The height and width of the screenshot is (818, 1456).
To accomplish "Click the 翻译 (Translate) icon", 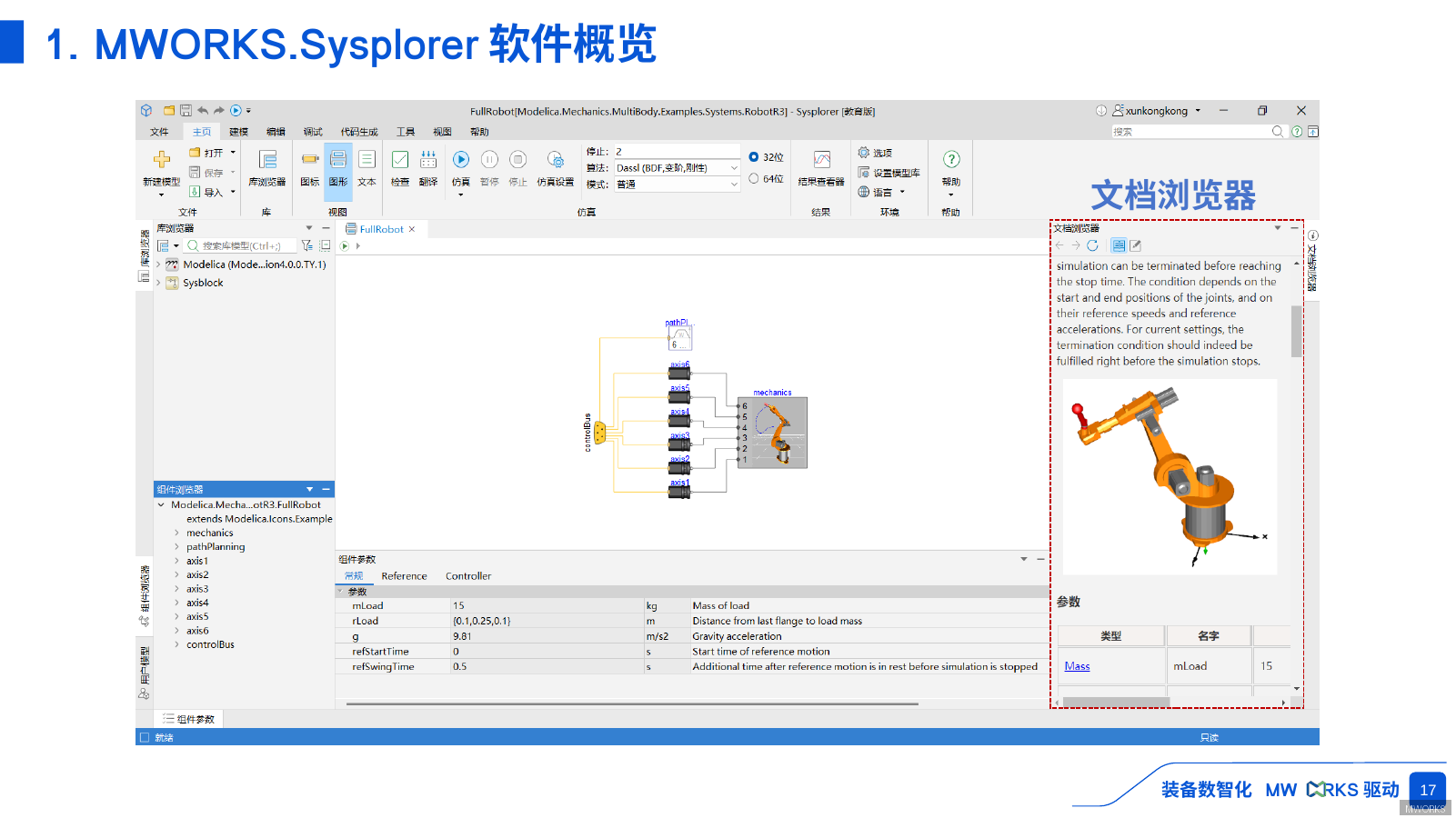I will (x=428, y=161).
